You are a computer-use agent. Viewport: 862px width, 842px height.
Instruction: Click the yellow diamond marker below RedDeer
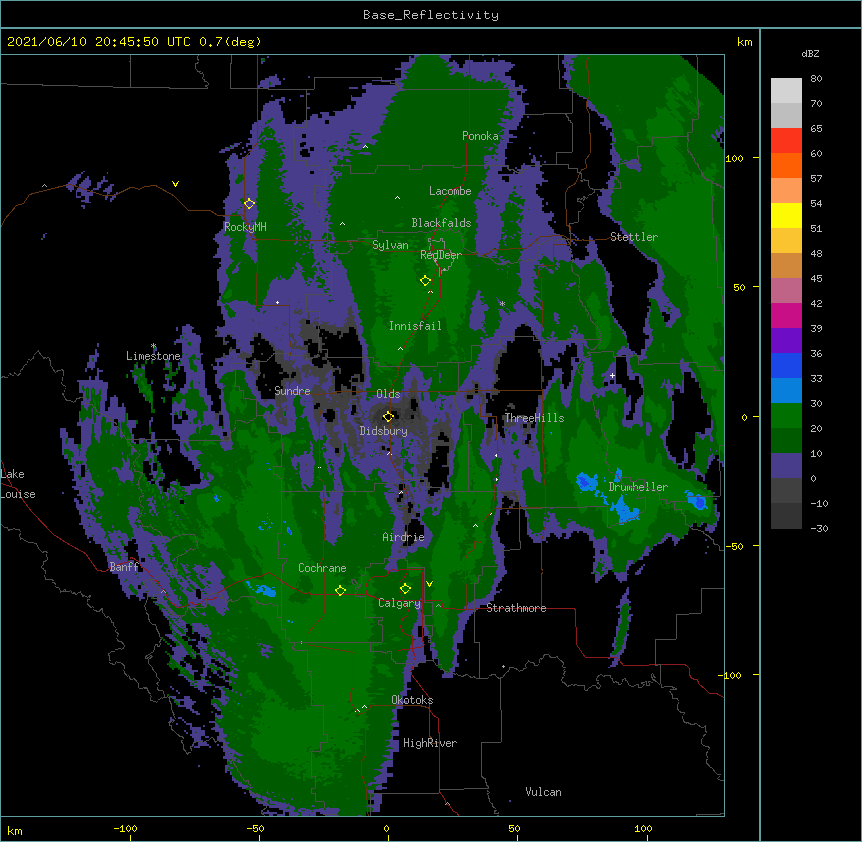pos(425,281)
